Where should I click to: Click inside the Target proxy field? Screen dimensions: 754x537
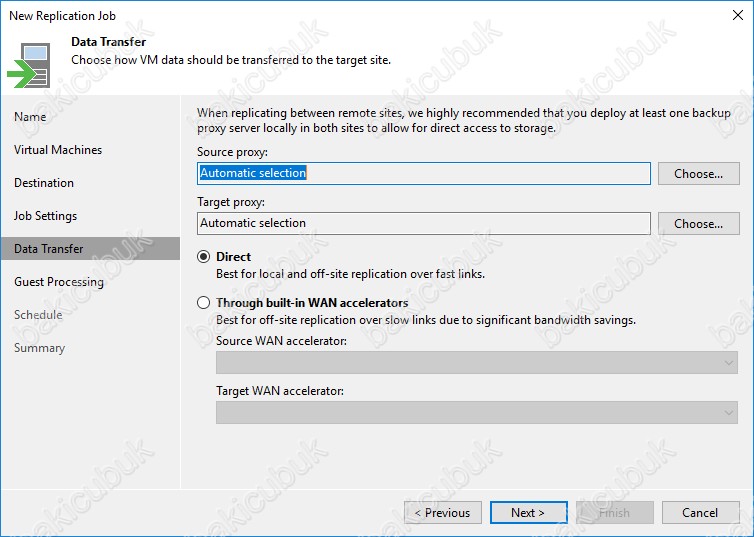424,224
